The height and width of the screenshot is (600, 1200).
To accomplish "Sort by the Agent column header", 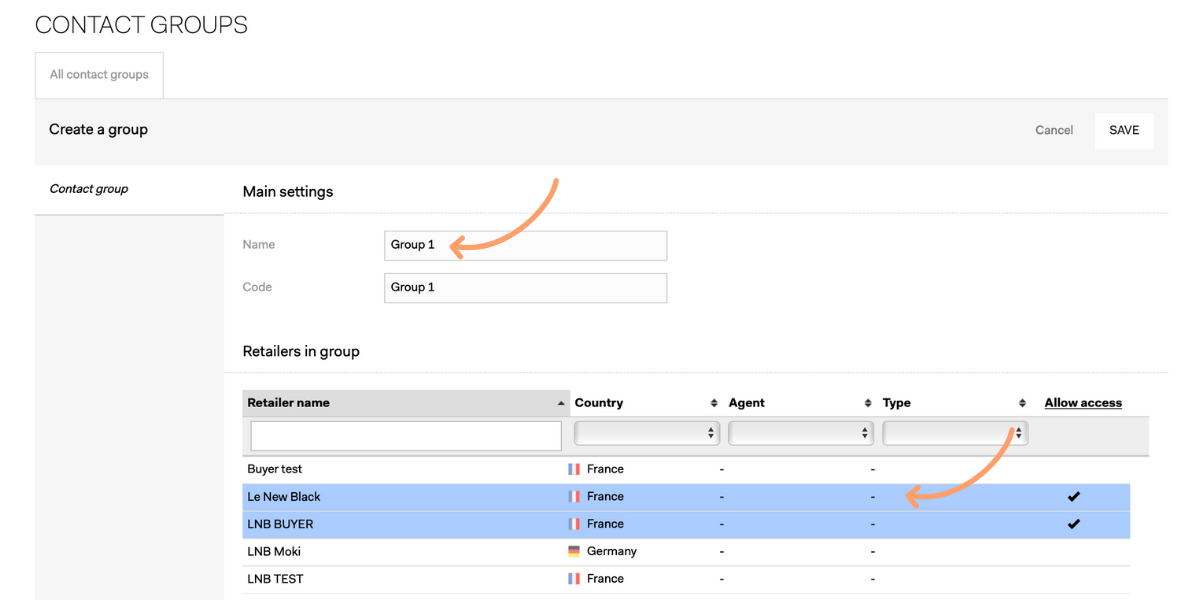I will [x=801, y=403].
